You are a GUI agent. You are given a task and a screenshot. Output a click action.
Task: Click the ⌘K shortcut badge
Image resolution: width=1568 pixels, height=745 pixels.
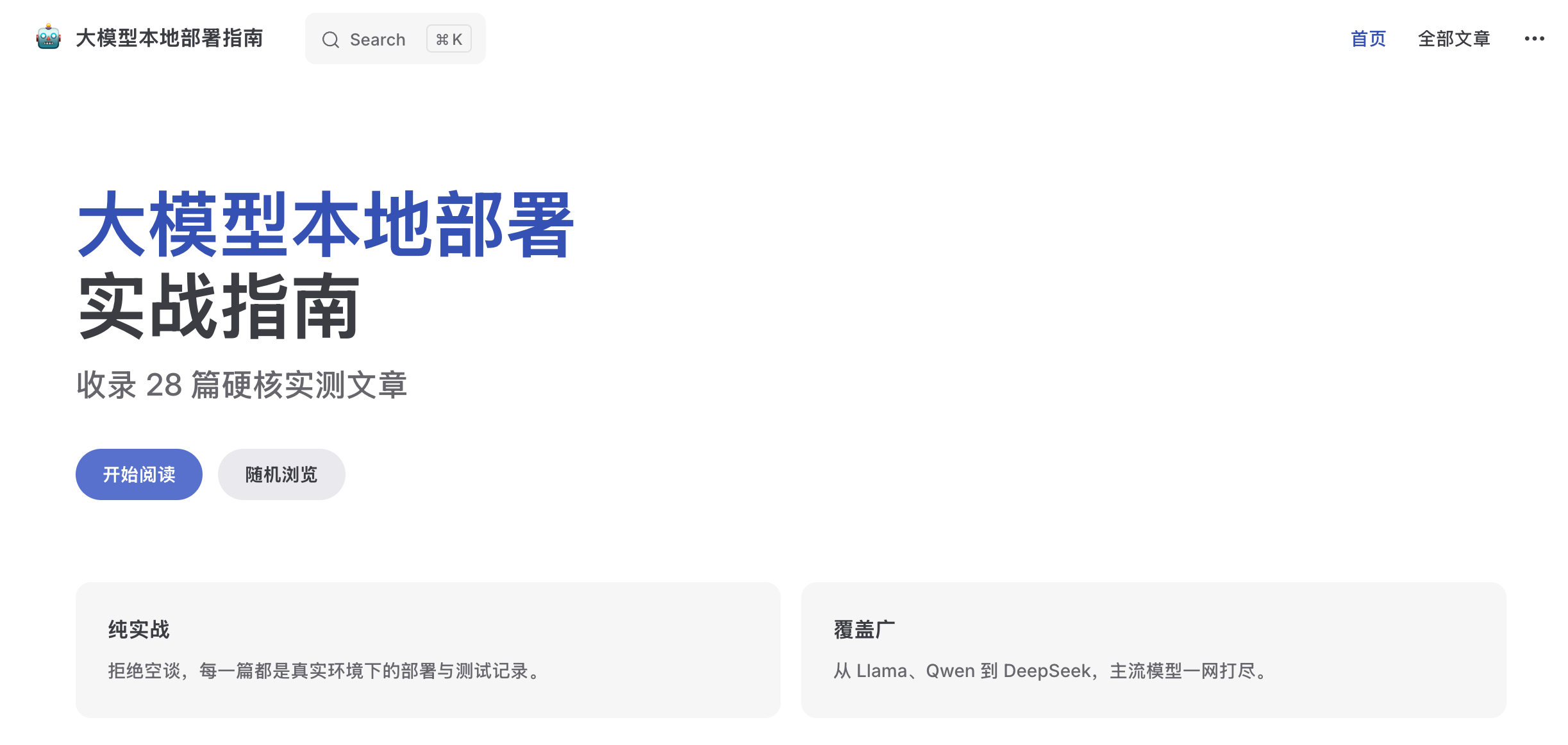point(449,39)
